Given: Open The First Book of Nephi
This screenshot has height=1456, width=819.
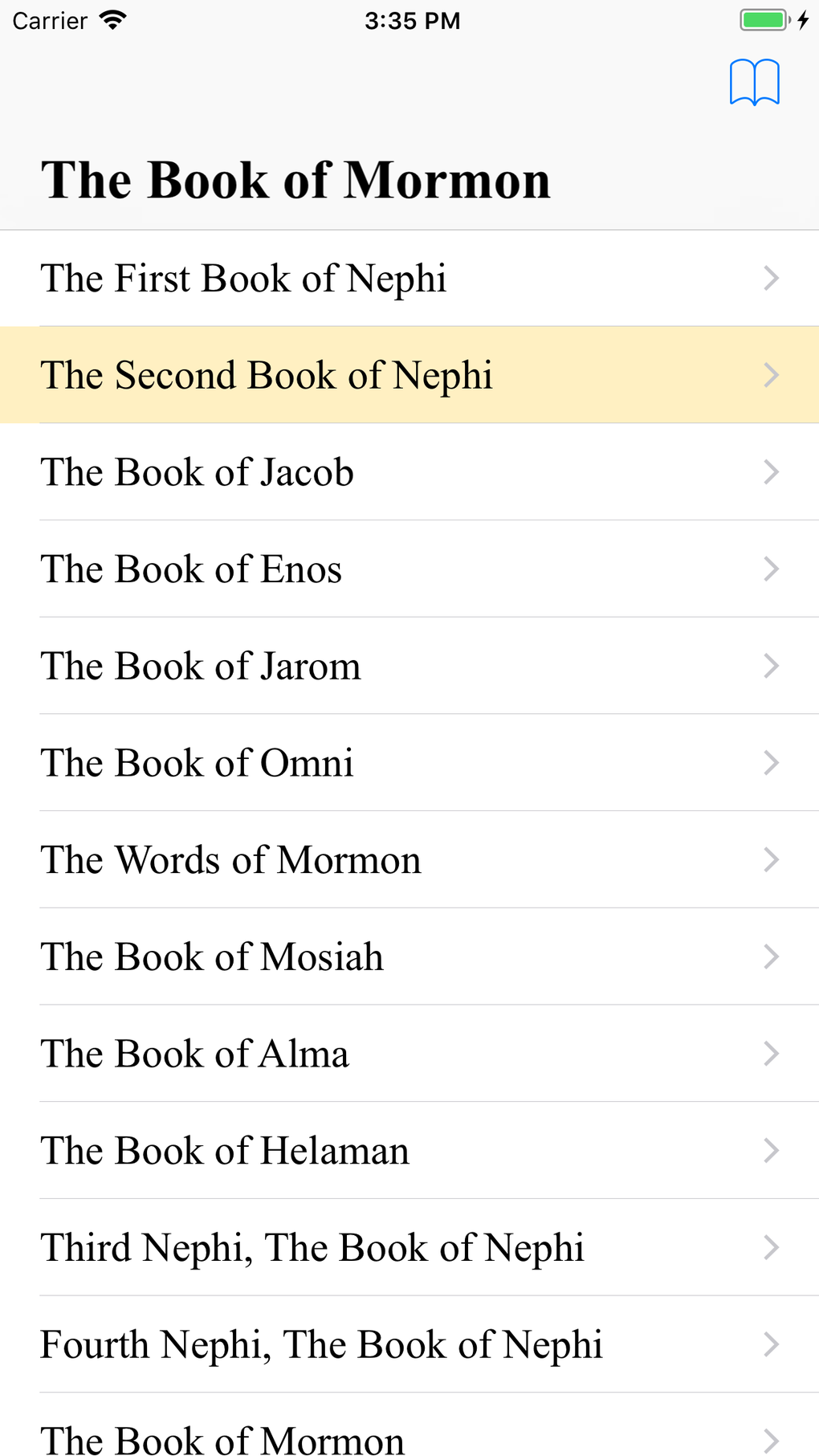Looking at the screenshot, I should pos(243,279).
